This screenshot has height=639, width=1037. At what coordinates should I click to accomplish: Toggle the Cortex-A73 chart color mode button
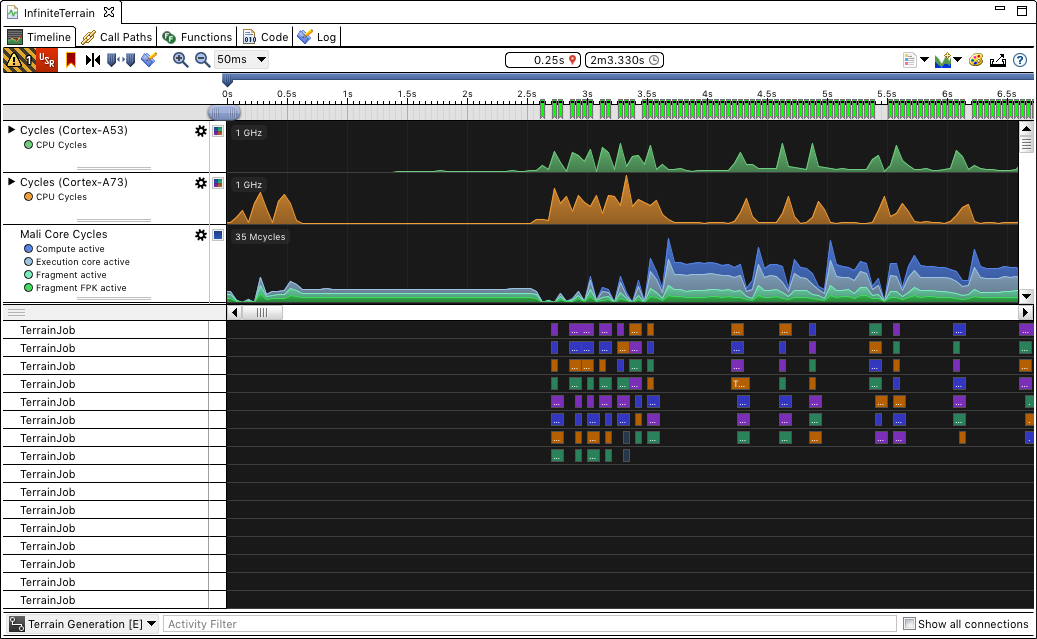pyautogui.click(x=218, y=183)
